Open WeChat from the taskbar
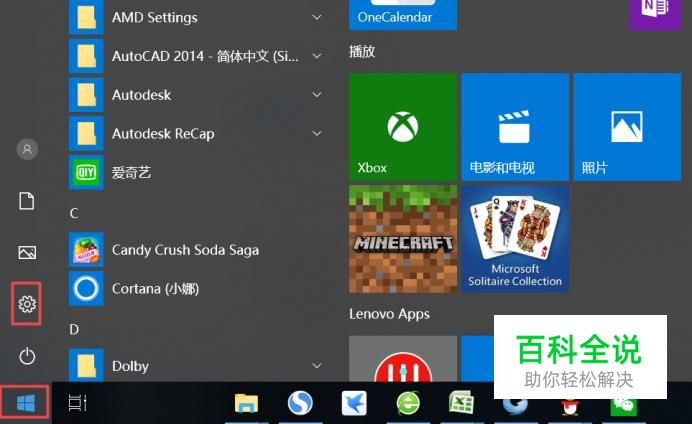 coord(624,407)
